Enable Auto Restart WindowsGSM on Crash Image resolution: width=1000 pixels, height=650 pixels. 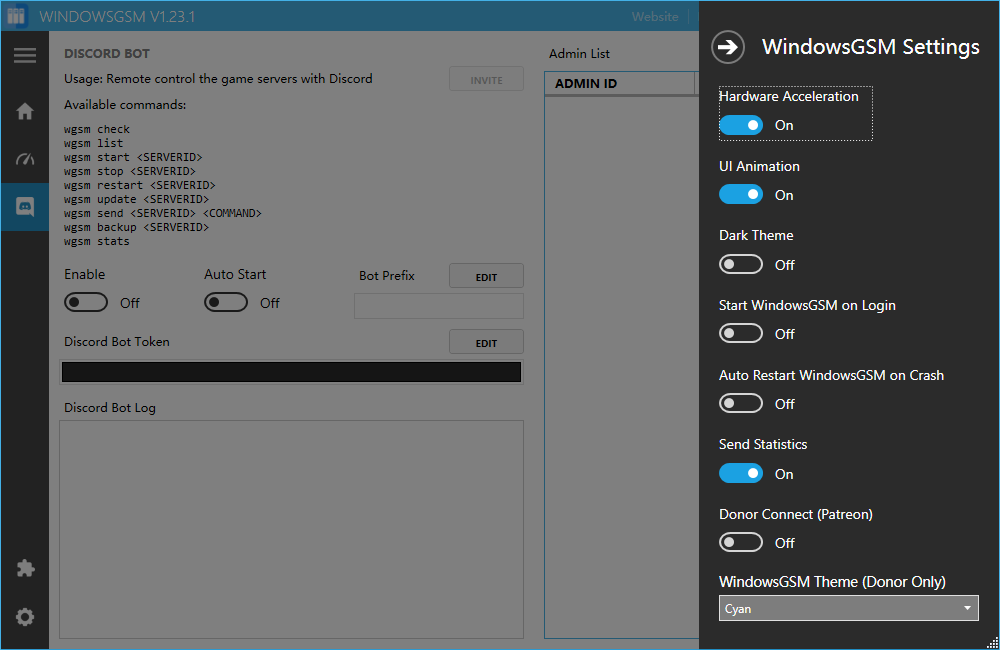point(741,404)
